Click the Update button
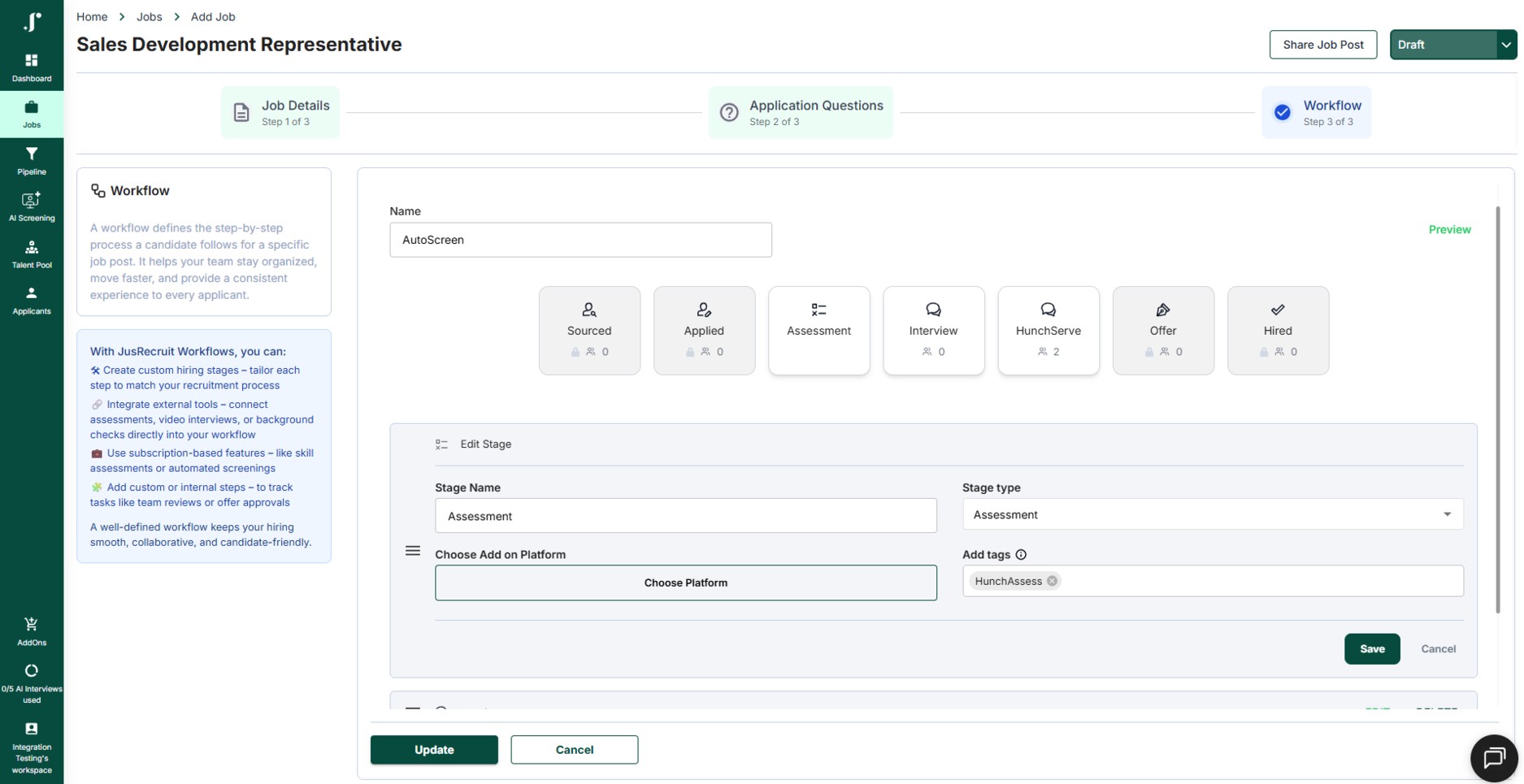 pyautogui.click(x=434, y=750)
